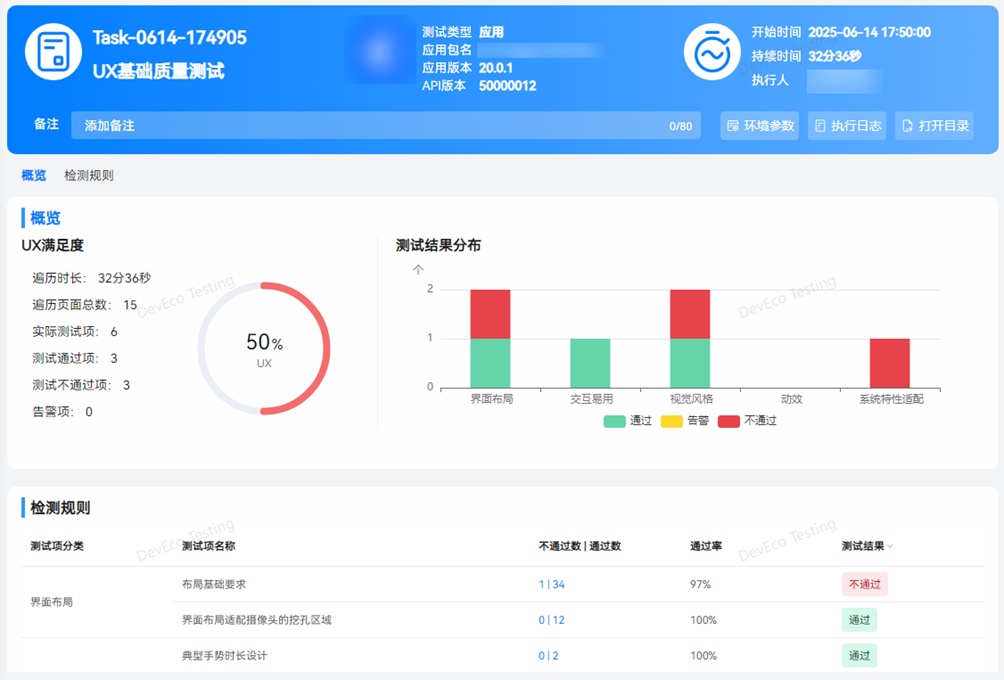
Task: Click the 不通过 result tag for 布局基础要求
Action: (x=864, y=584)
